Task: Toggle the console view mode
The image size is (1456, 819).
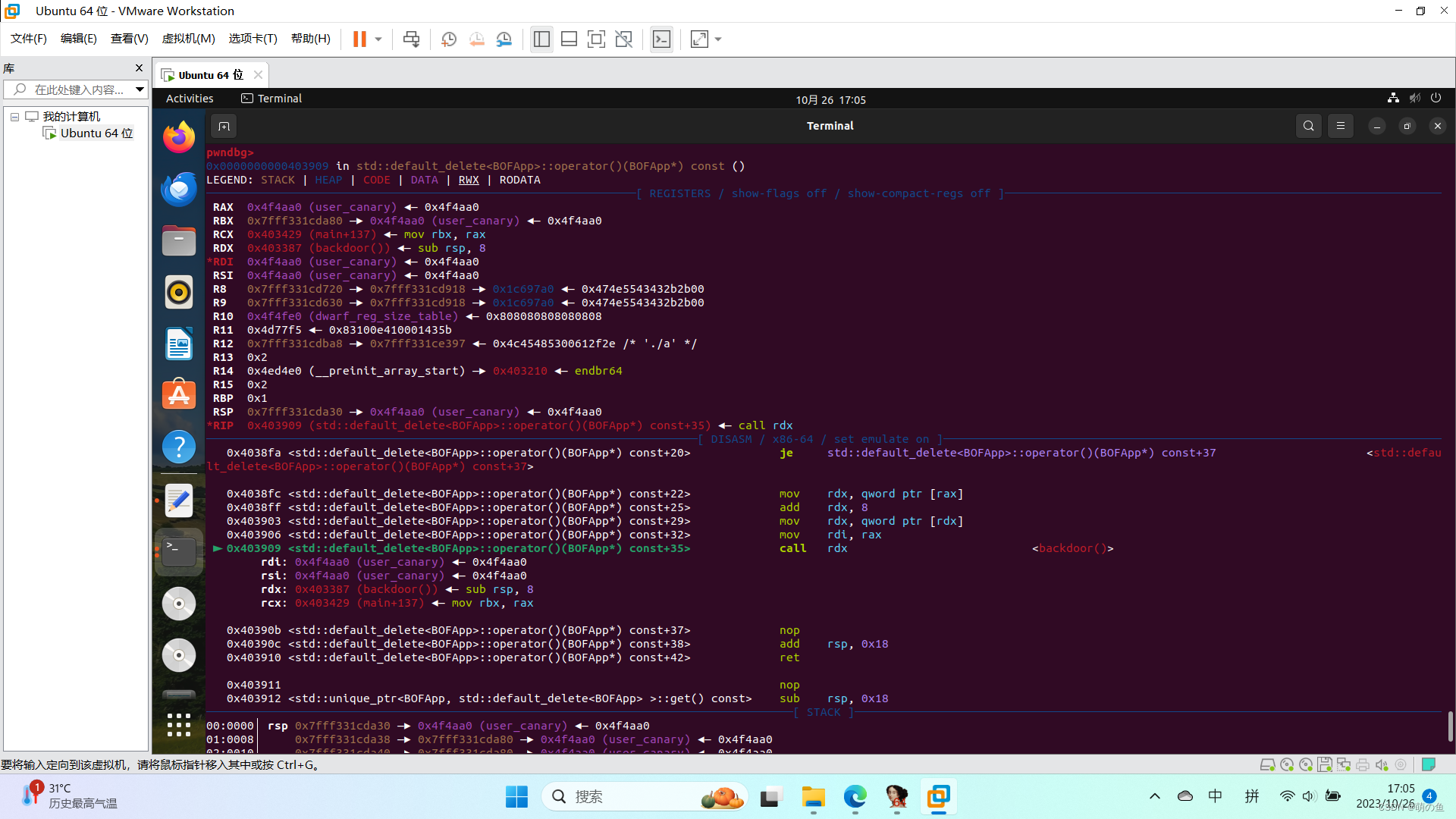Action: [661, 39]
